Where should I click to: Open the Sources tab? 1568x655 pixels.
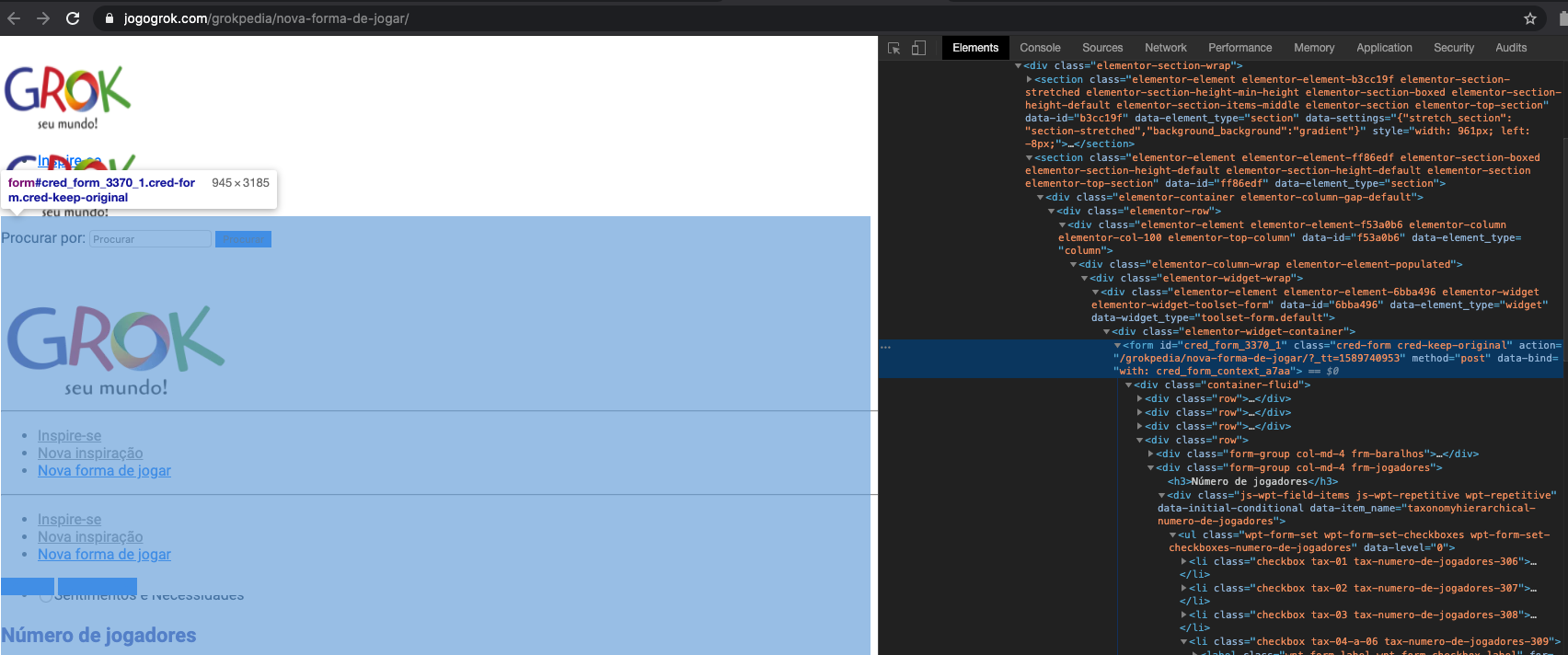[1102, 48]
